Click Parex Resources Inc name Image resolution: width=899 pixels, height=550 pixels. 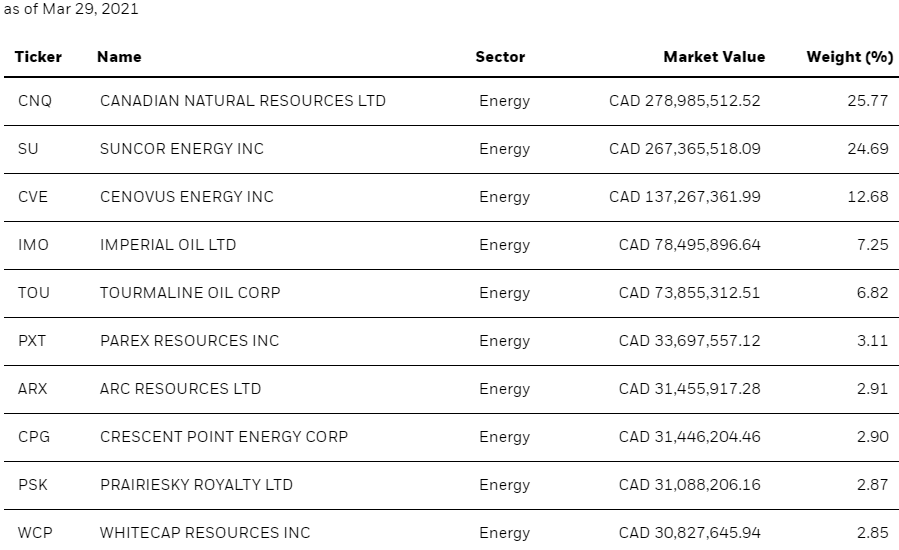[189, 341]
